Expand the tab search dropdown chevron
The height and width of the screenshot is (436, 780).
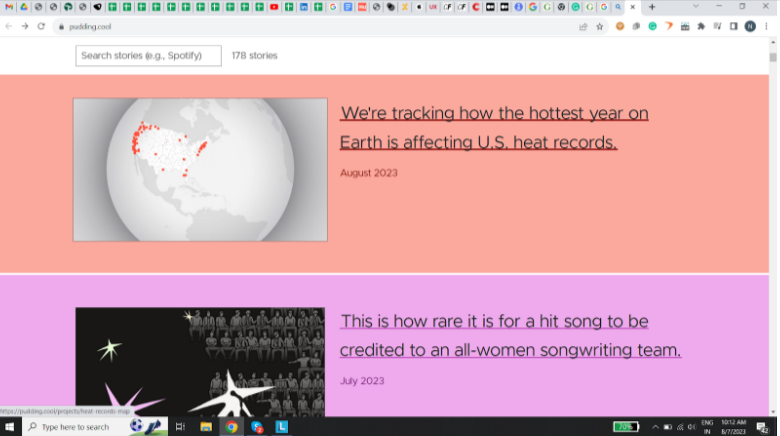[x=696, y=6]
